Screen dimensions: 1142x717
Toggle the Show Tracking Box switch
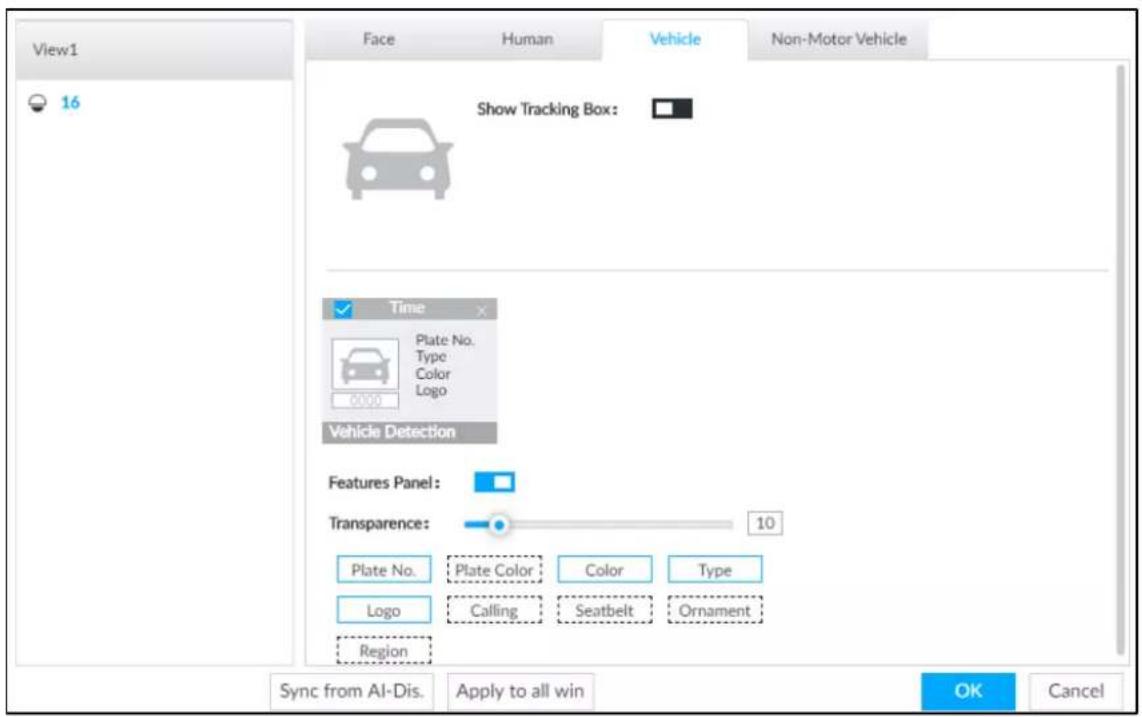[672, 109]
